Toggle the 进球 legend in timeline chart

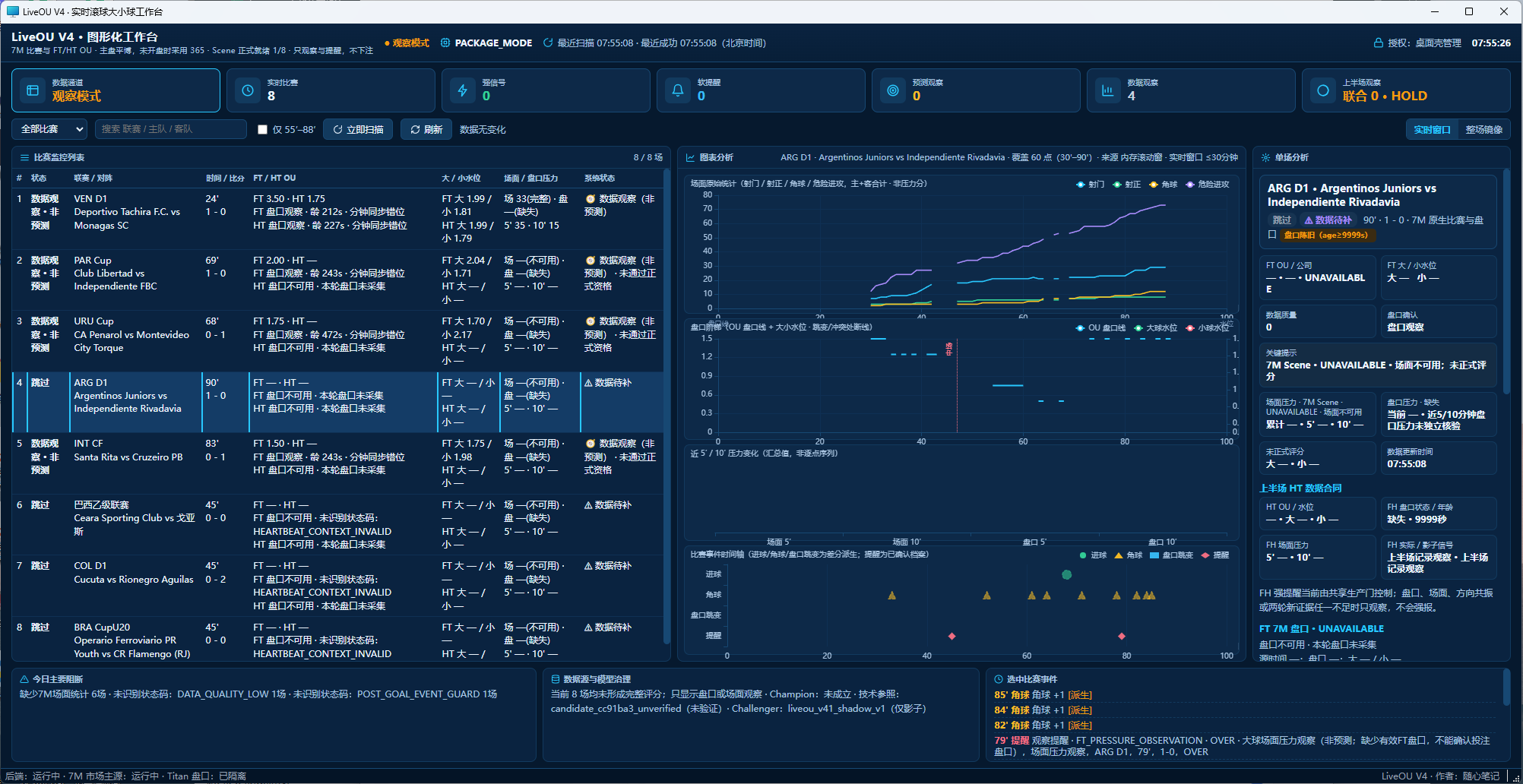pos(1093,555)
